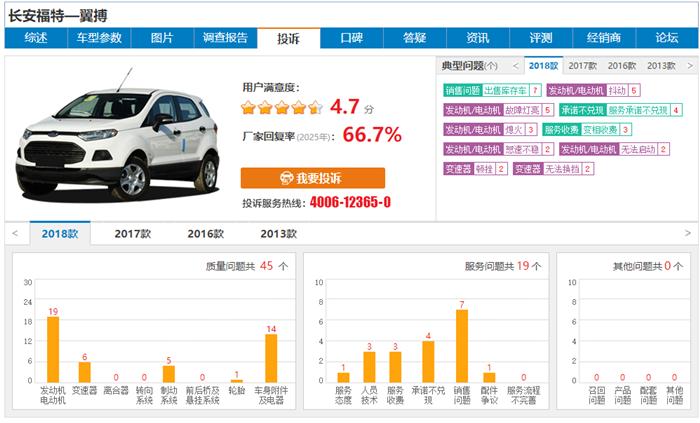Switch to the 车型参数 tab

99,38
